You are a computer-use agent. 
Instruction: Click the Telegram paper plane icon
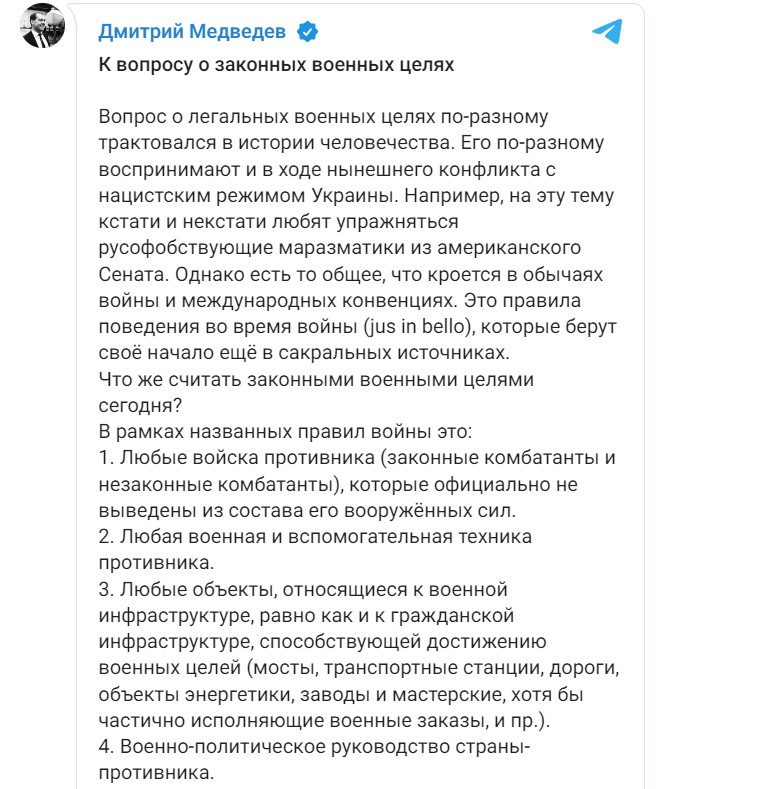607,31
